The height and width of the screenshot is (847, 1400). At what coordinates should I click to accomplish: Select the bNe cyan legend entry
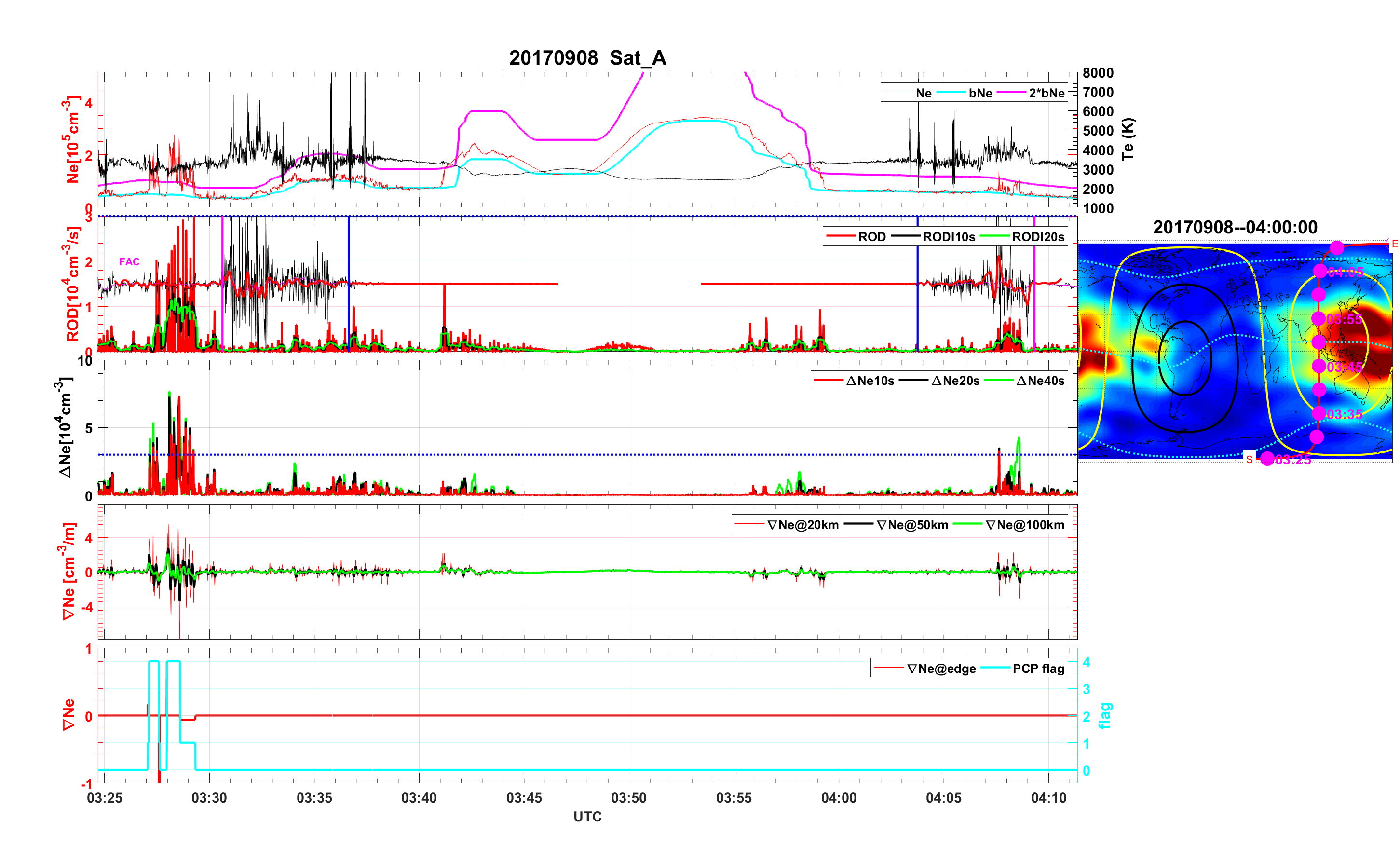click(x=980, y=93)
